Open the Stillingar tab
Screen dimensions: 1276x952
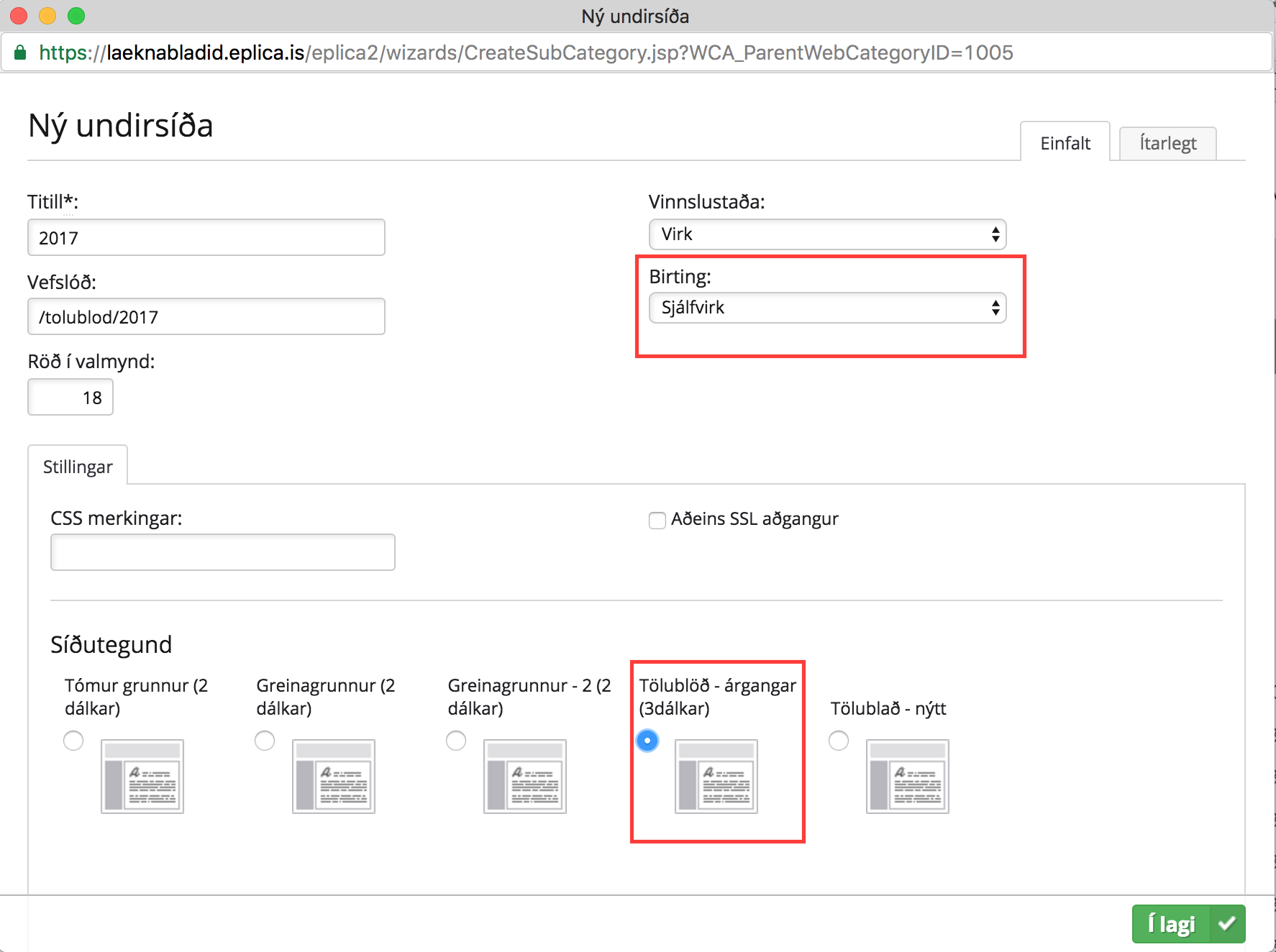pyautogui.click(x=78, y=466)
